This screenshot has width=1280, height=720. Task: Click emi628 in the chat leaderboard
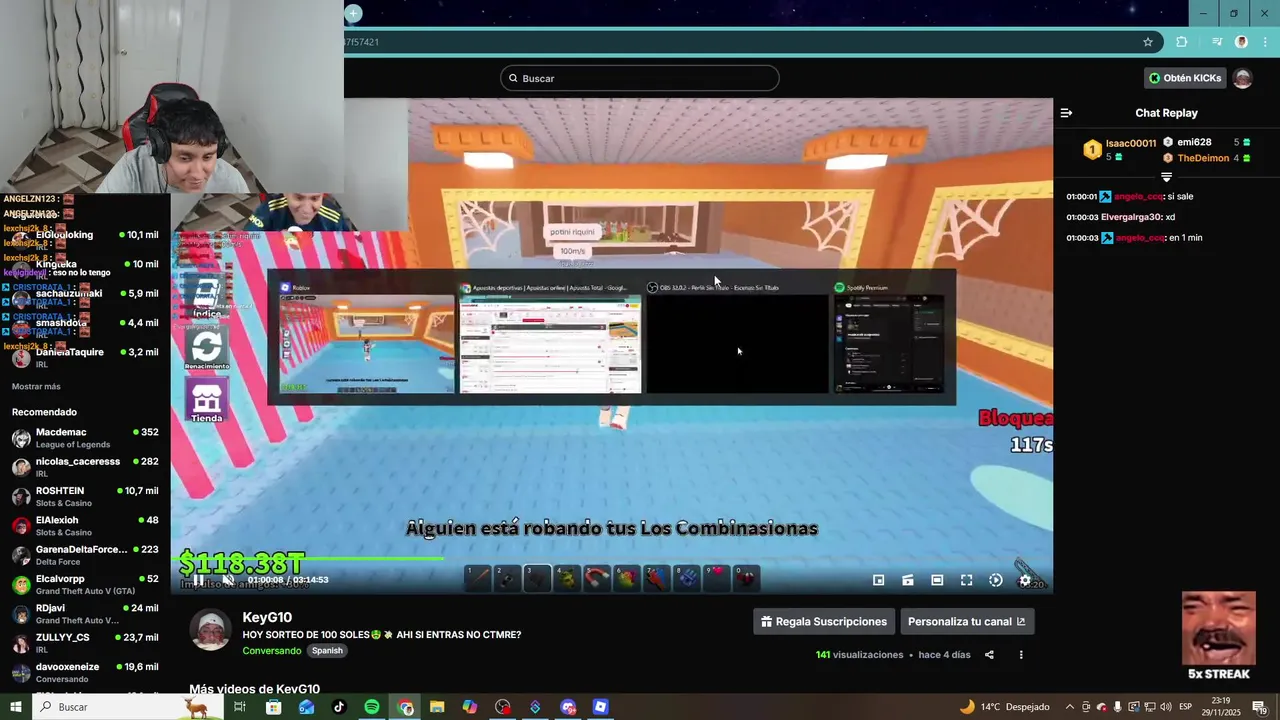(x=1194, y=142)
